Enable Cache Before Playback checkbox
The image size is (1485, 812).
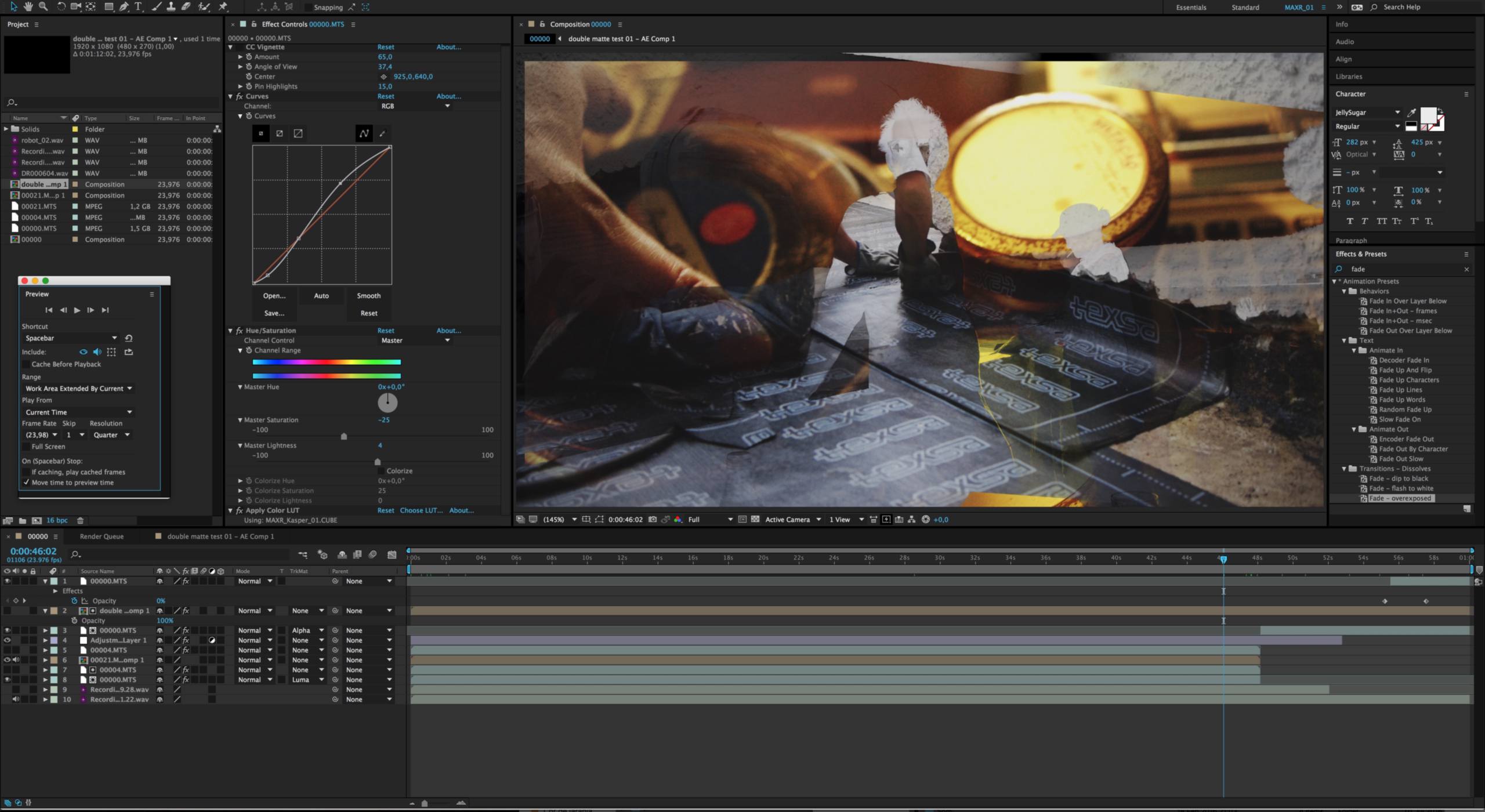coord(26,364)
